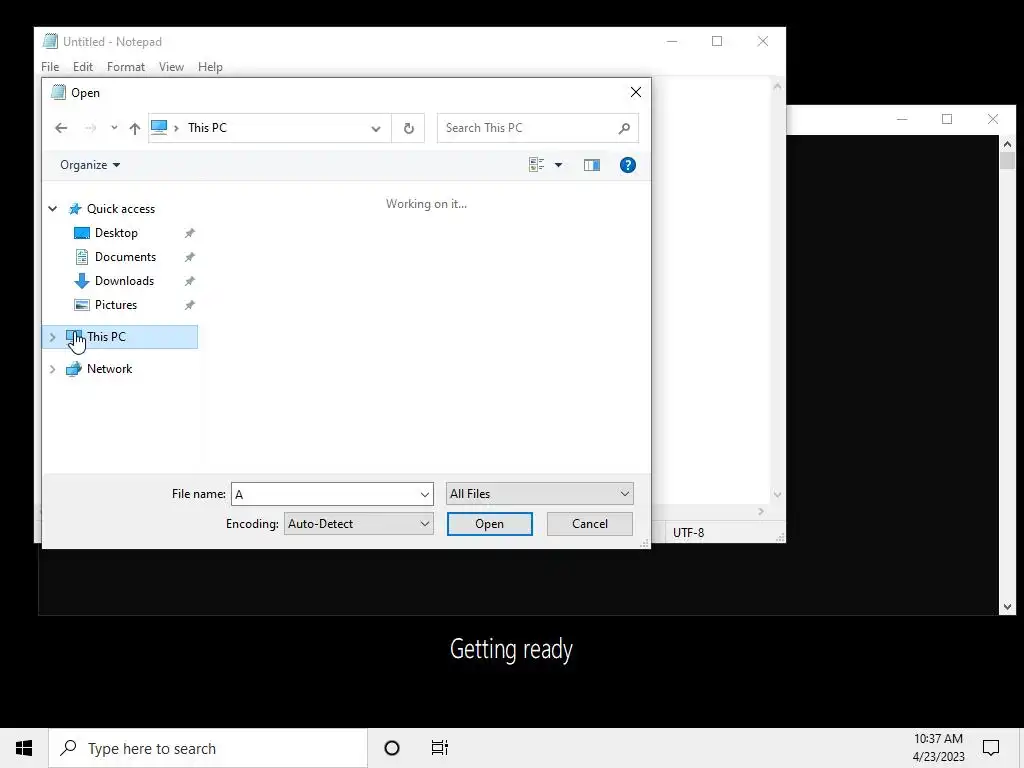Click the File name text box
This screenshot has width=1024, height=768.
pos(324,494)
